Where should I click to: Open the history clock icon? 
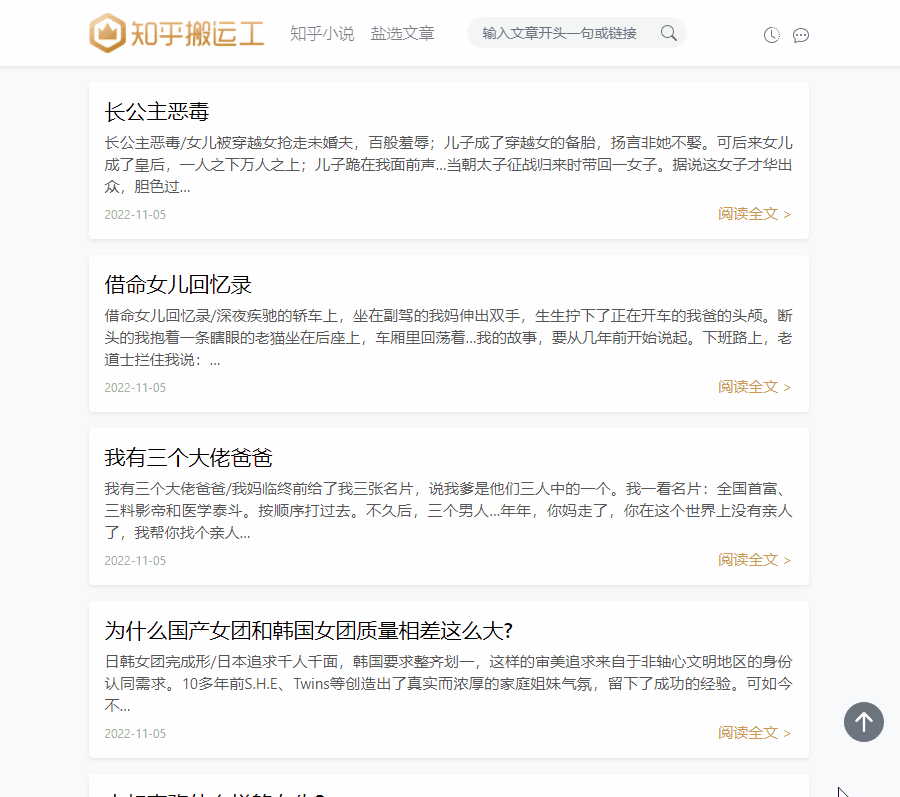[x=771, y=35]
